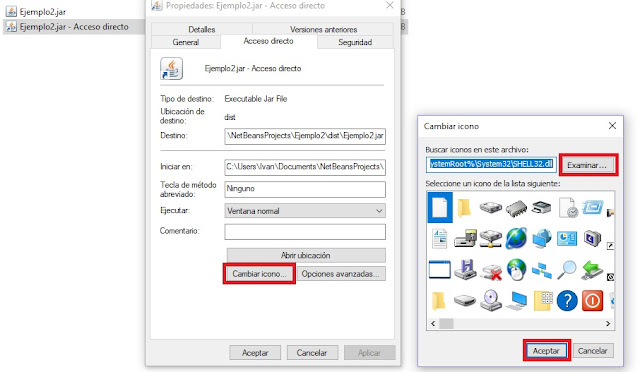Click Aceptar in Propiedades window
640x372 pixels.
click(255, 352)
